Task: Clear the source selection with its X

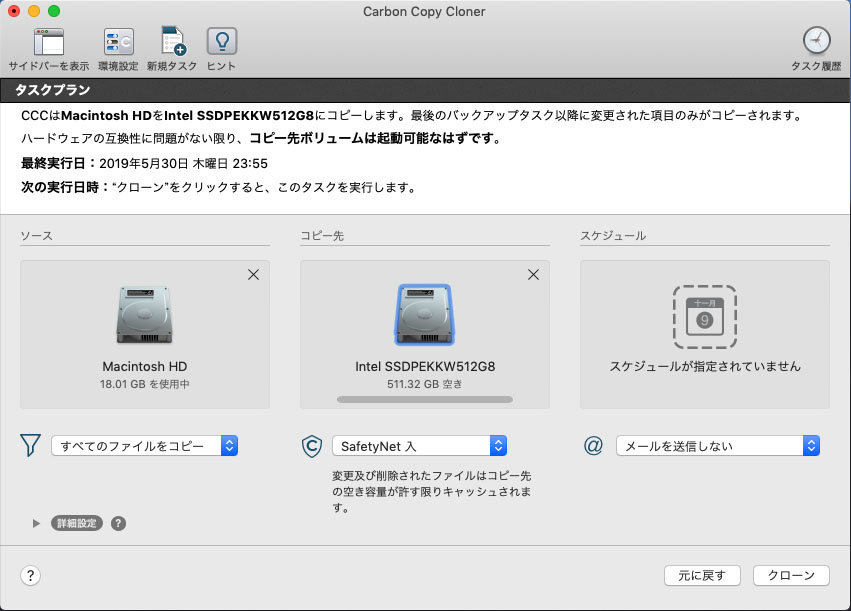Action: coord(253,275)
